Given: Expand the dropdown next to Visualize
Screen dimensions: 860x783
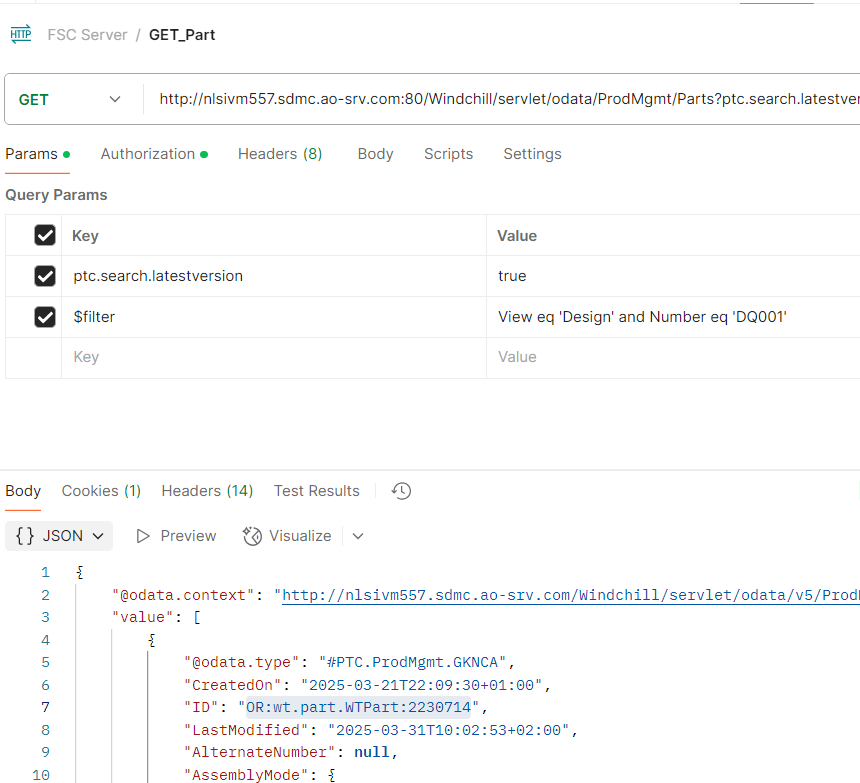Looking at the screenshot, I should 357,536.
